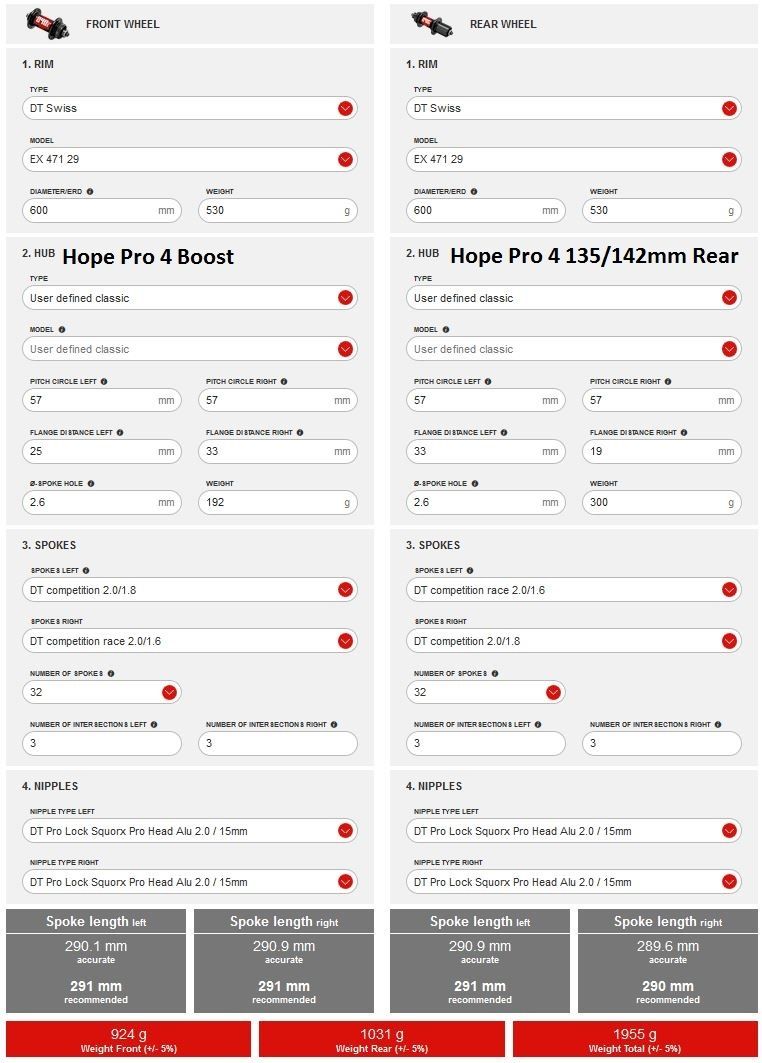Change front wheel Number of Spokes selector
The width and height of the screenshot is (762, 1063).
pos(169,692)
